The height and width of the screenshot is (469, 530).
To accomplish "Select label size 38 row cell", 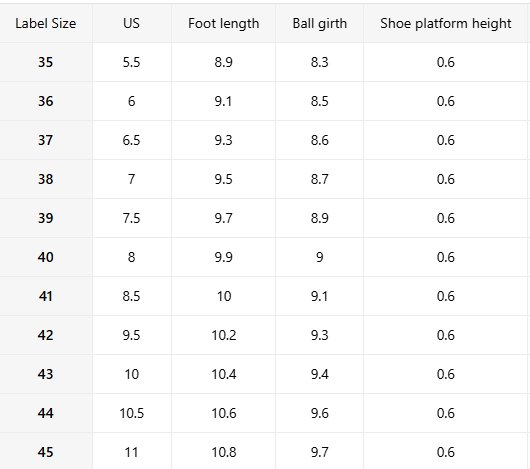I will point(46,179).
